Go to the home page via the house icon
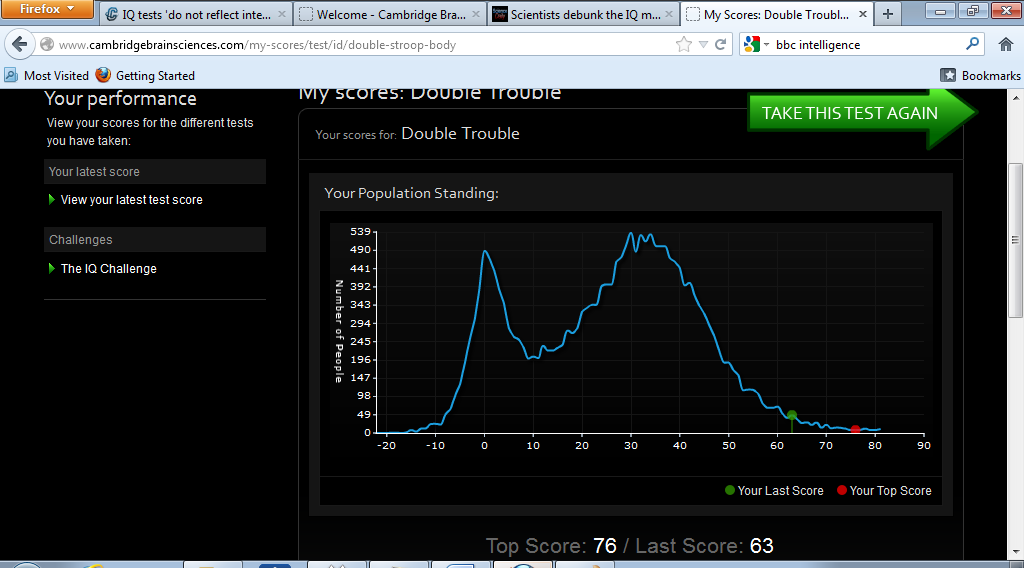 pos(1006,44)
